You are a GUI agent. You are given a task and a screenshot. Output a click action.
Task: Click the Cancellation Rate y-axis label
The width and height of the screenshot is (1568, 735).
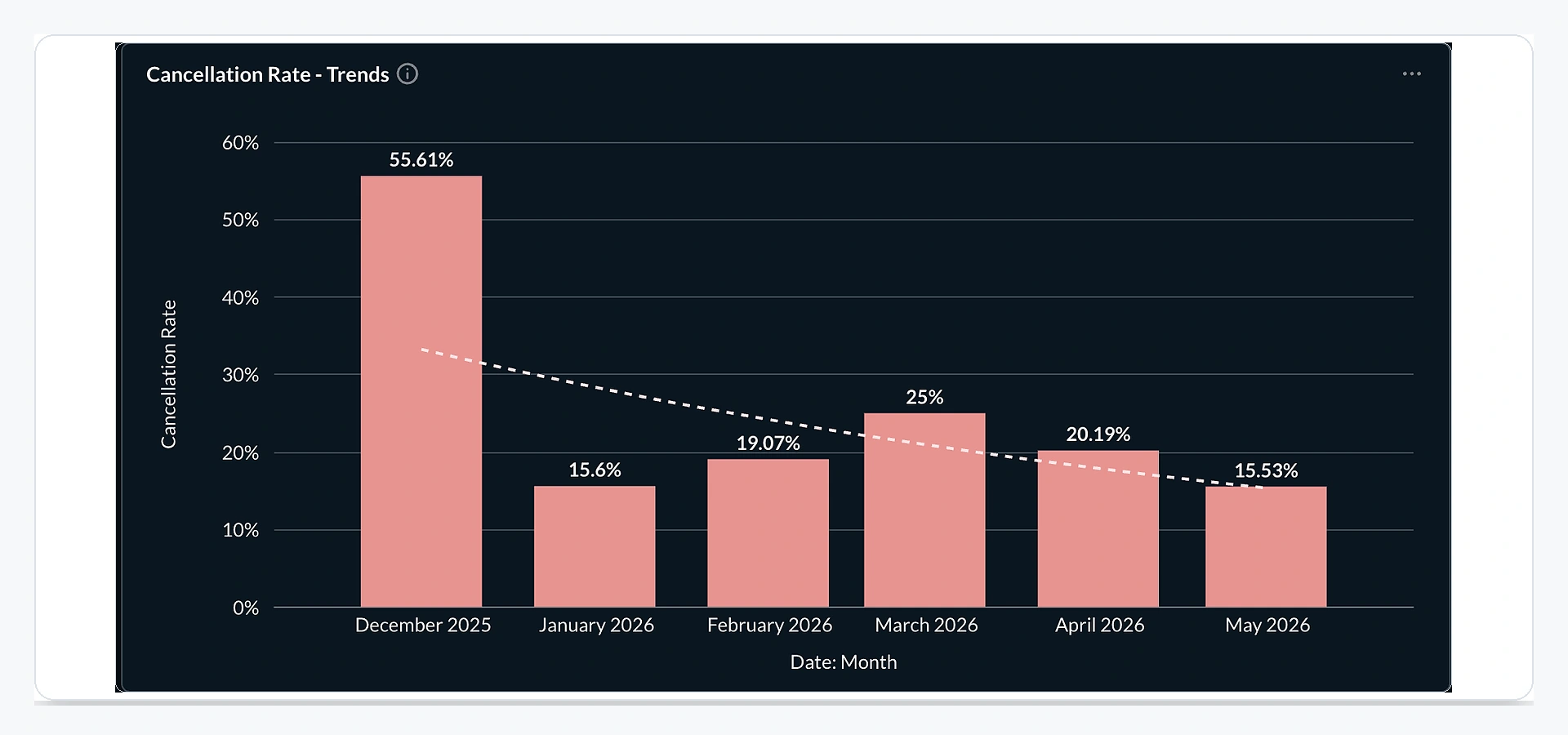tap(168, 374)
